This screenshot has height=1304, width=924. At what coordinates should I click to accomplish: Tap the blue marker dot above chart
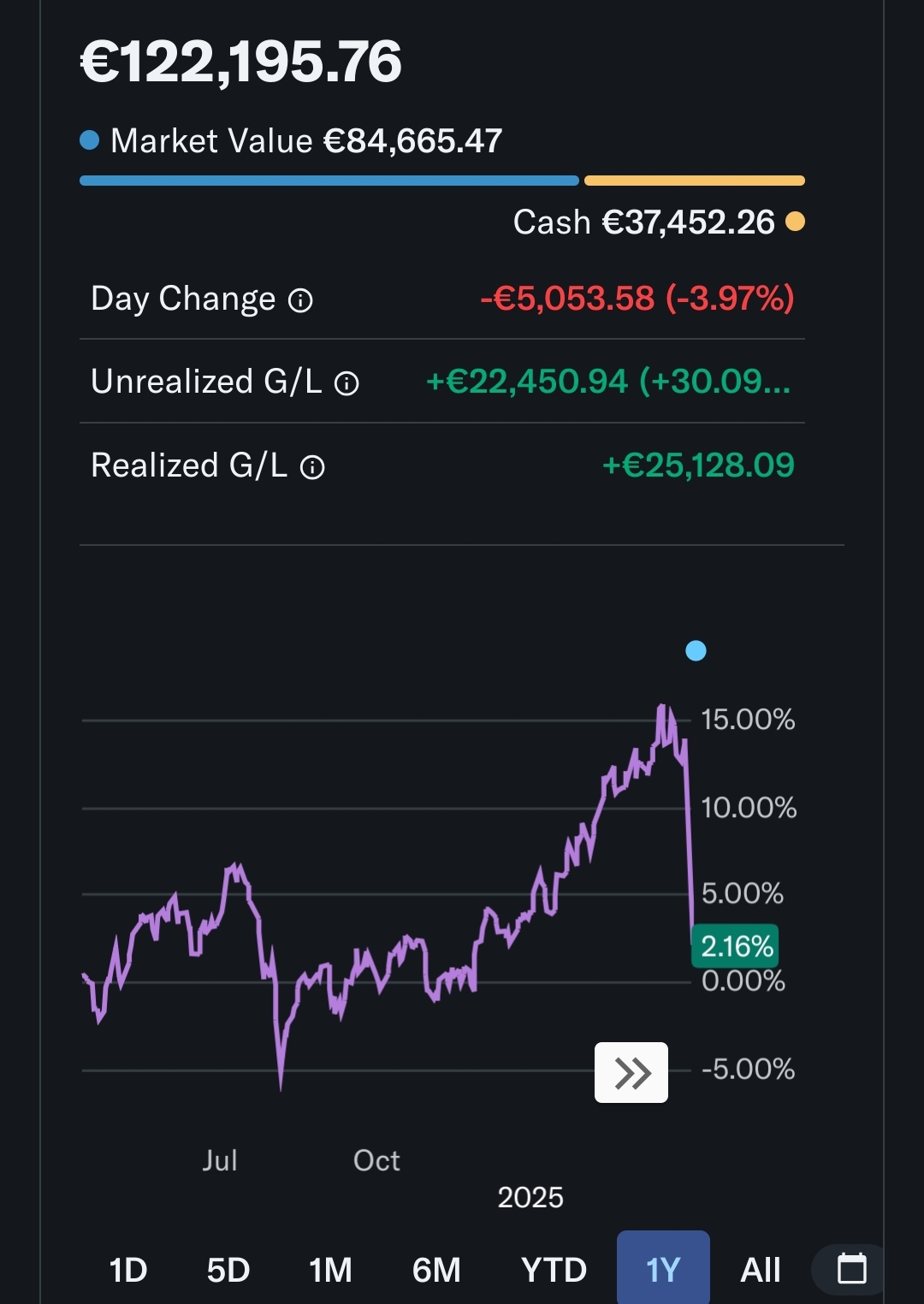(696, 651)
